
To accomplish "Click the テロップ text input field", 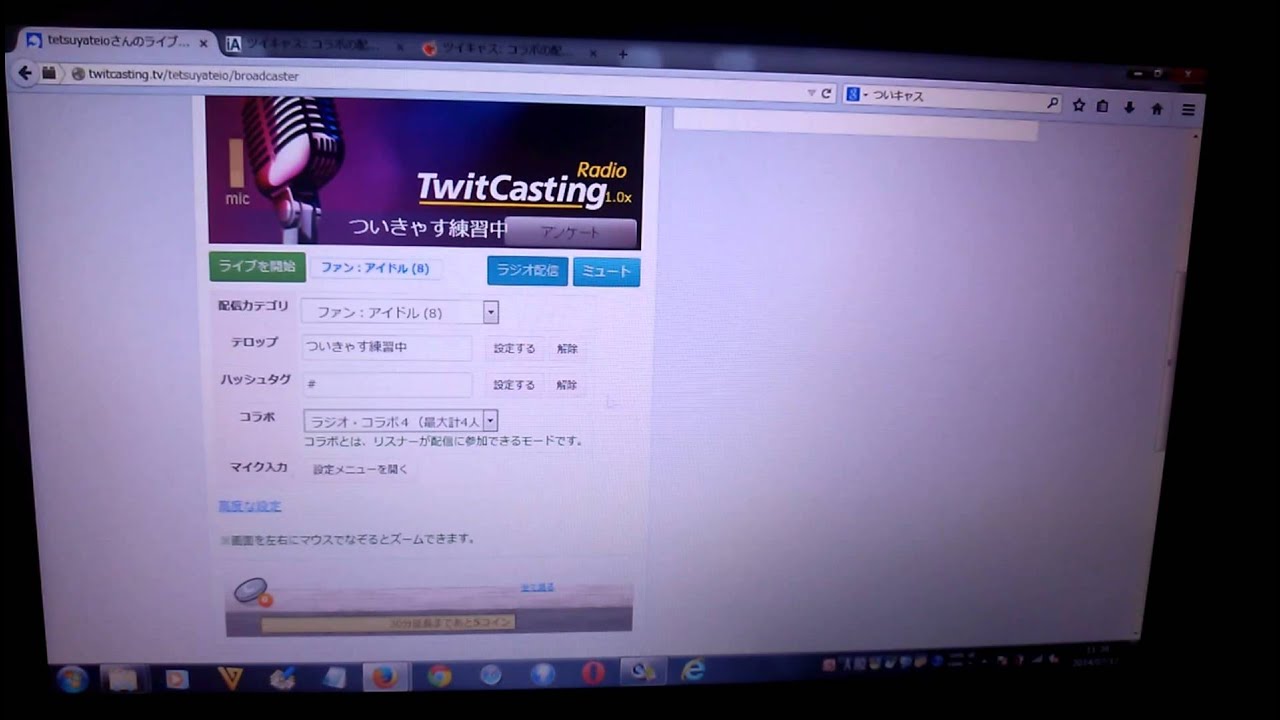I will [x=387, y=347].
